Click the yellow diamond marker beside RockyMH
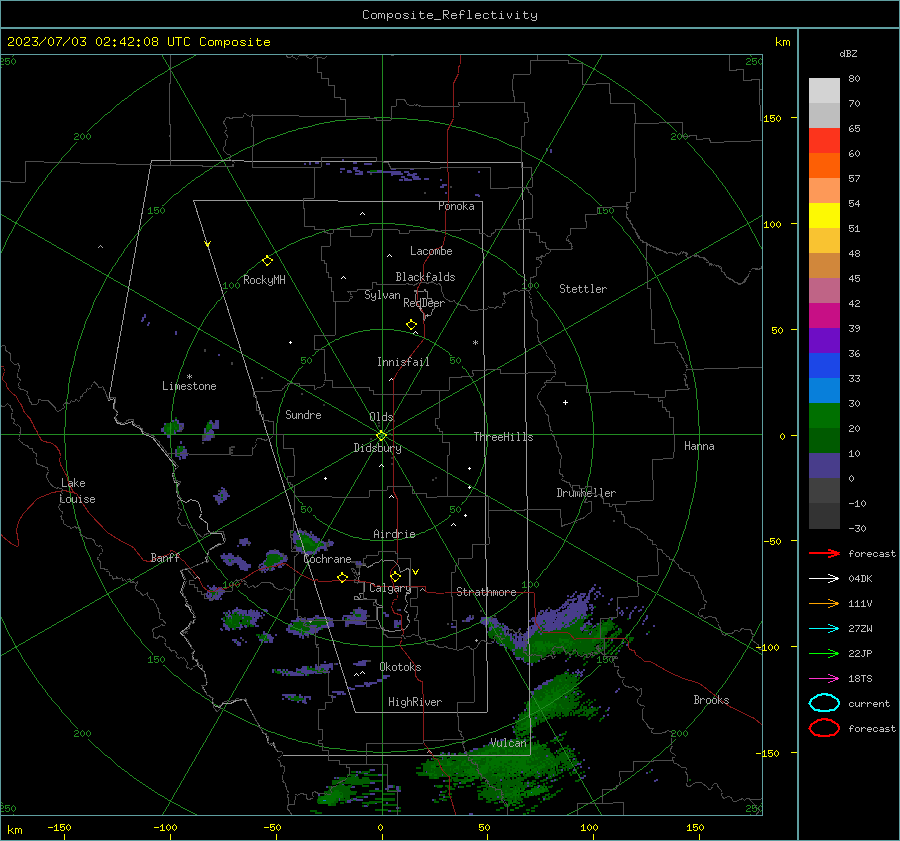Image resolution: width=900 pixels, height=841 pixels. [x=267, y=261]
